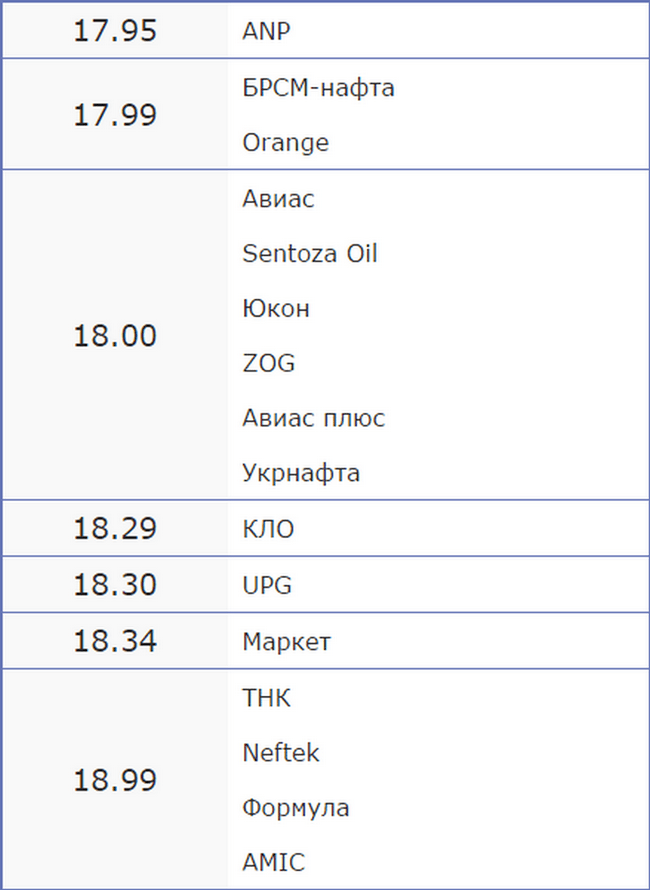Select the ZOG entry
The width and height of the screenshot is (650, 890).
point(269,363)
